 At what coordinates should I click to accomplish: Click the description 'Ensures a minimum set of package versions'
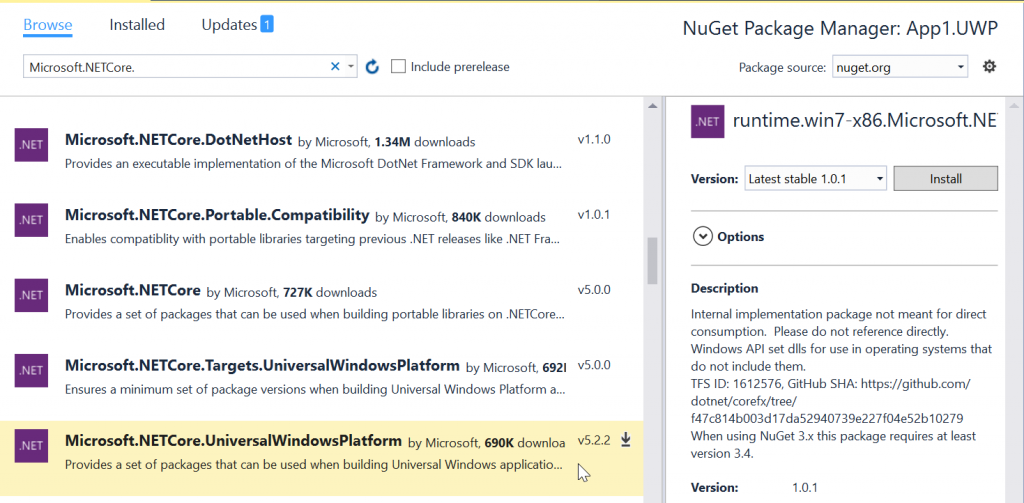pos(315,389)
